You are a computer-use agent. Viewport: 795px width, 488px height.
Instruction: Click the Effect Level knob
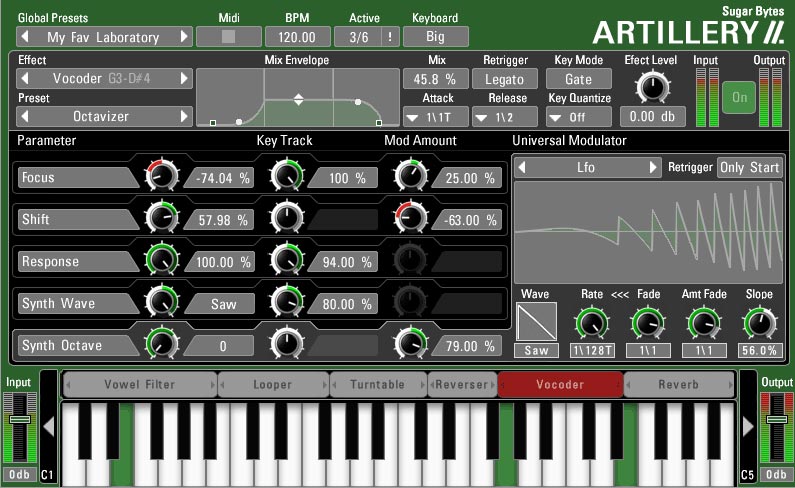coord(652,88)
